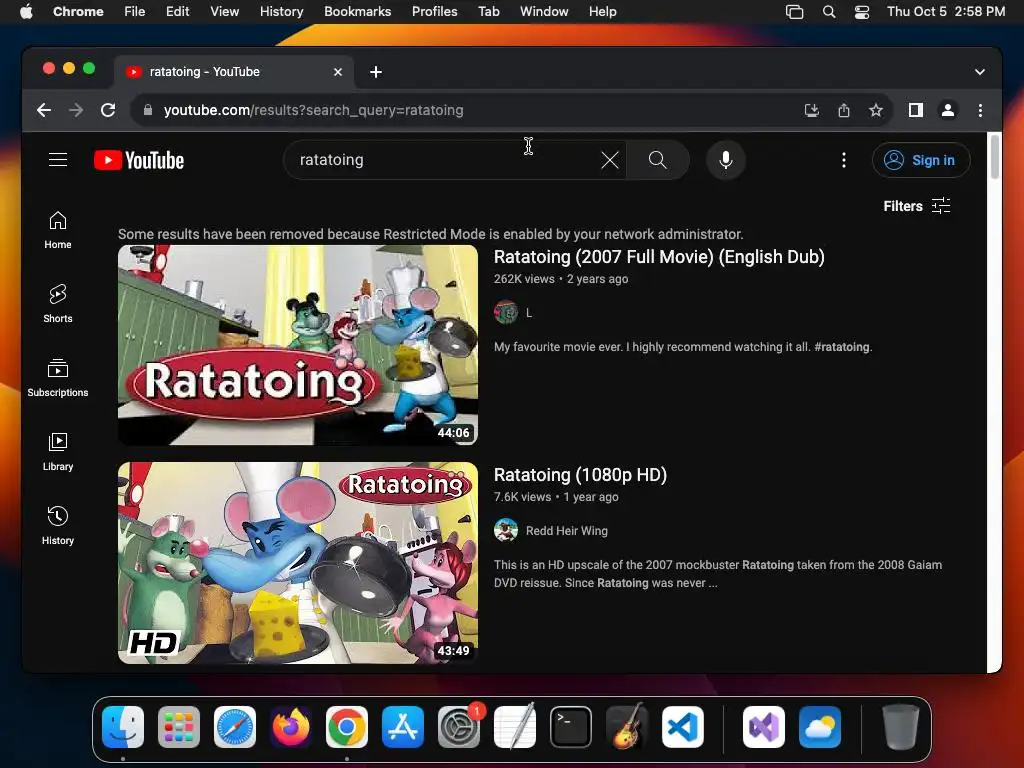The height and width of the screenshot is (768, 1024).
Task: Open Control Center in menu bar
Action: (861, 12)
